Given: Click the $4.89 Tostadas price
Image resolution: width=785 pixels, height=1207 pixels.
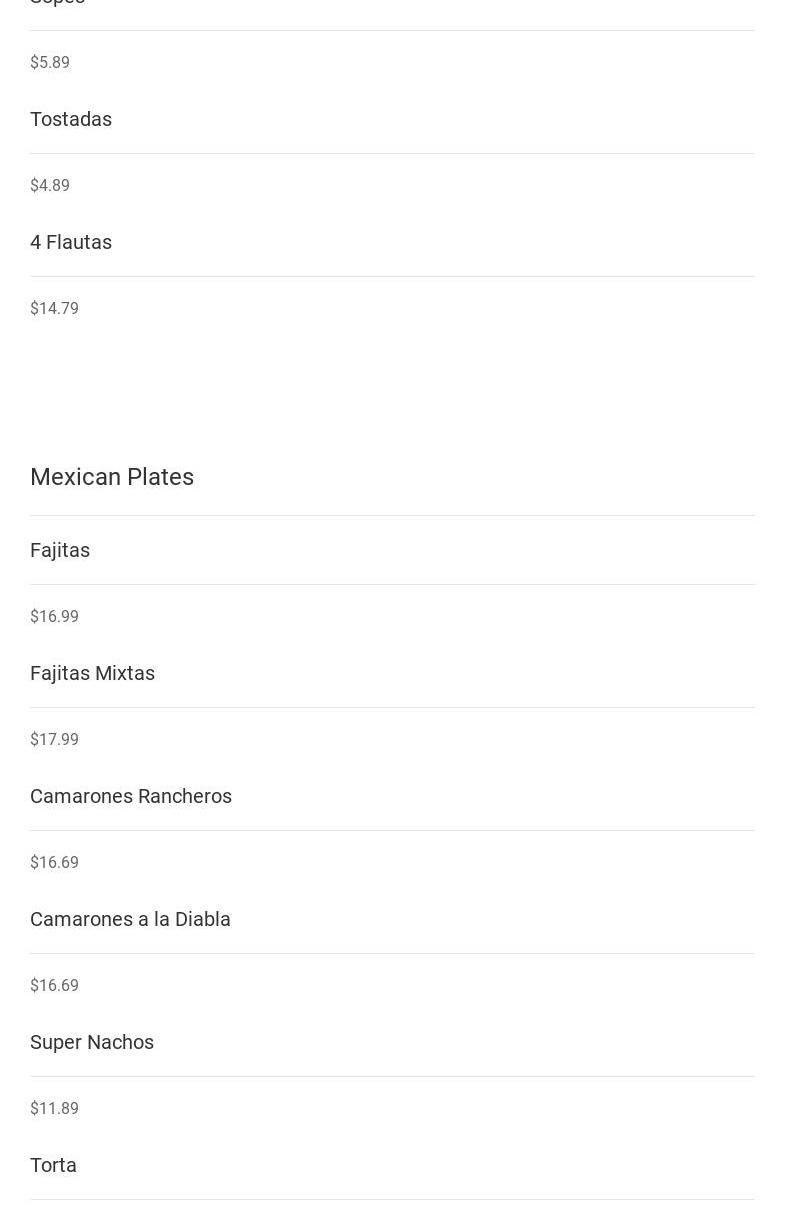Looking at the screenshot, I should [50, 186].
